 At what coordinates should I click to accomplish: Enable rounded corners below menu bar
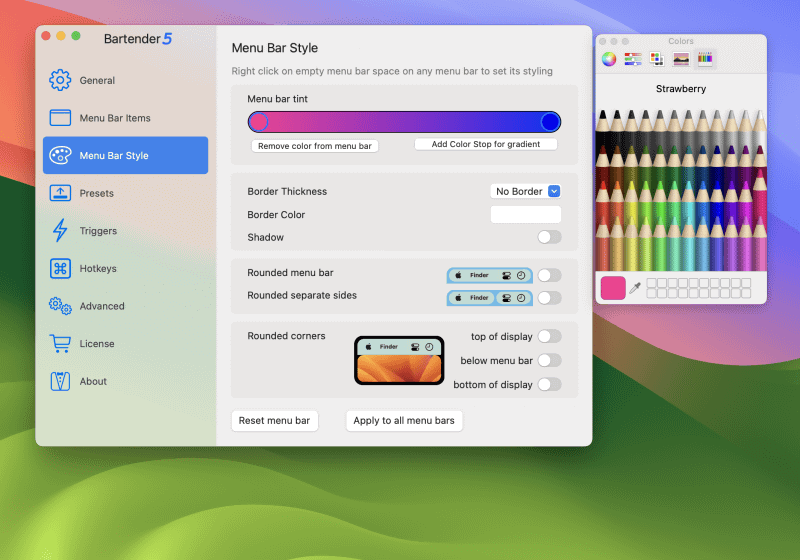[x=549, y=360]
